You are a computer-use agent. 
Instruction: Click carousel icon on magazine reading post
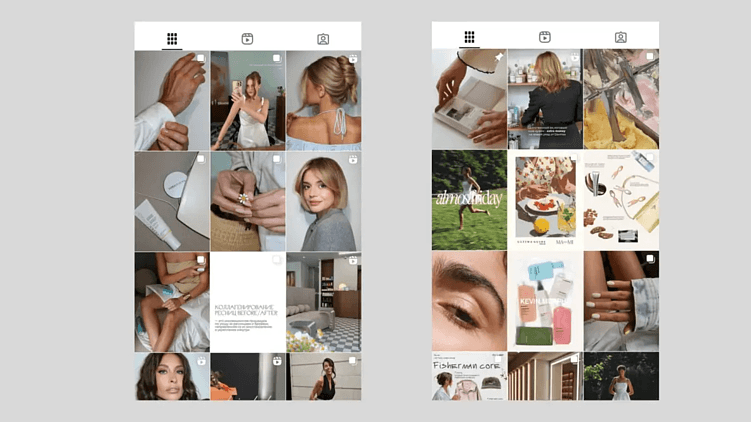[201, 260]
